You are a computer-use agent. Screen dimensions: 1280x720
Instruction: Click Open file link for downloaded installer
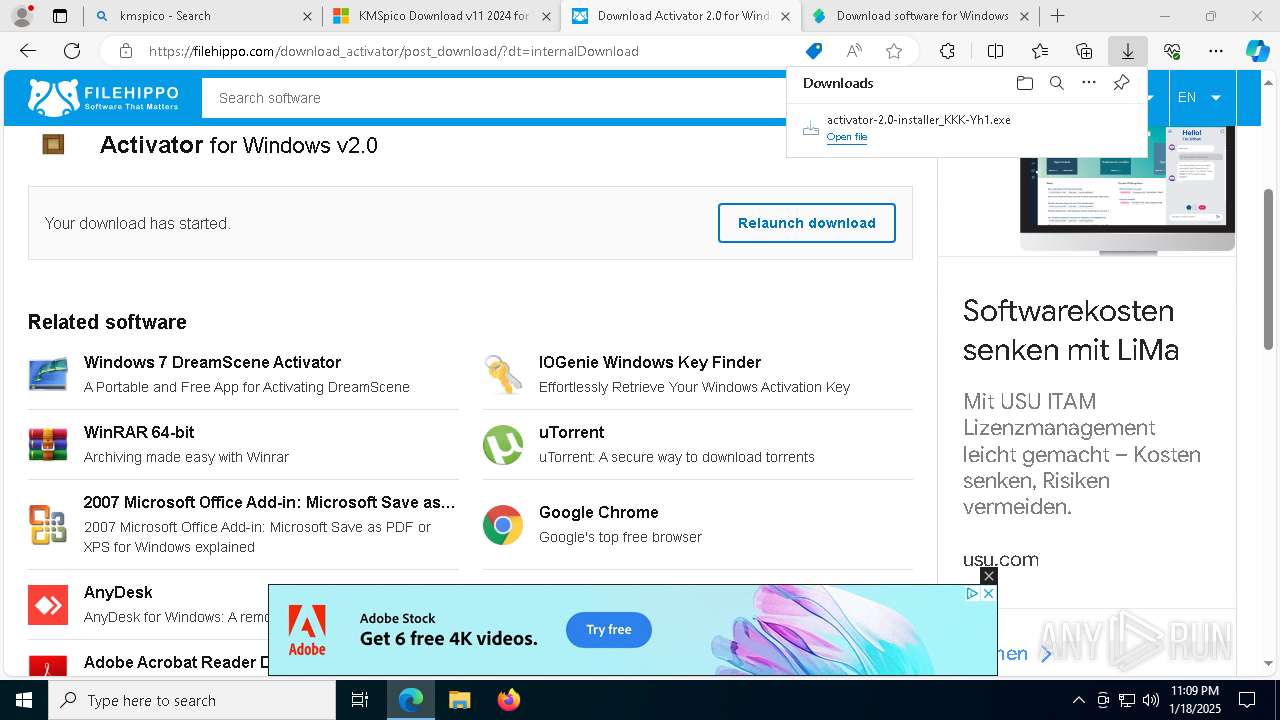846,137
